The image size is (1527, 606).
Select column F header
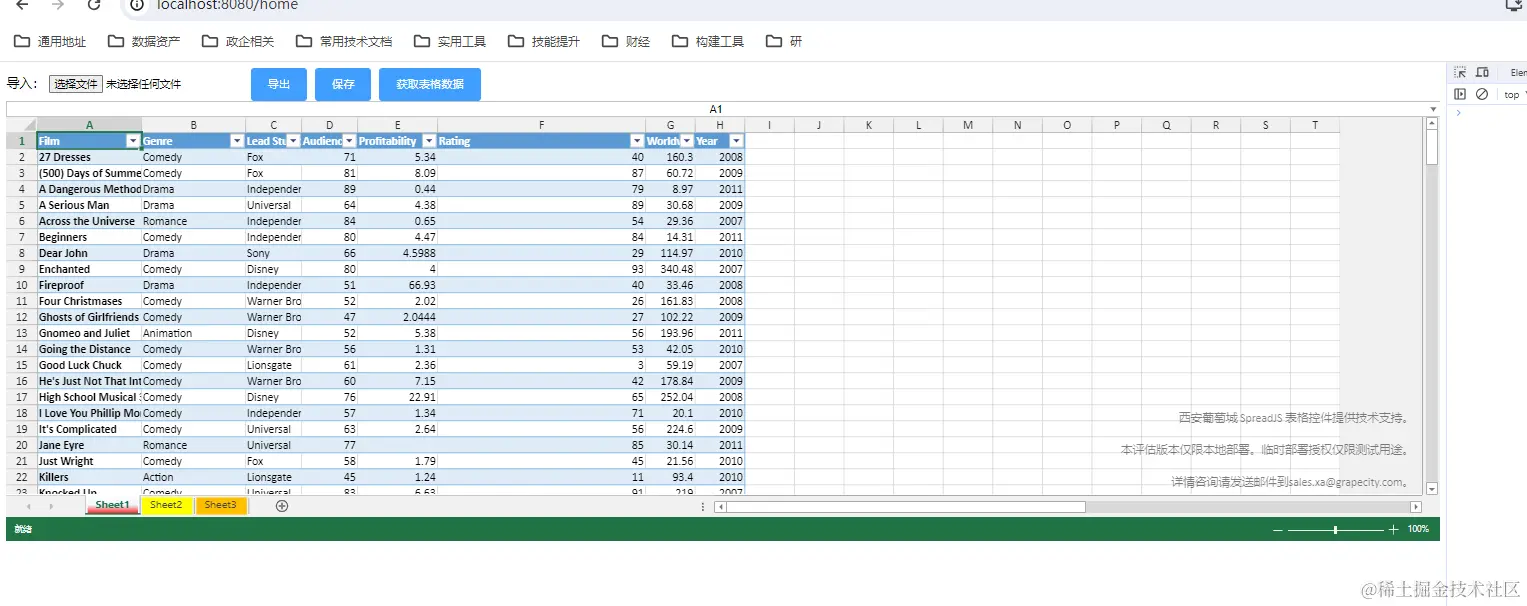[x=541, y=125]
